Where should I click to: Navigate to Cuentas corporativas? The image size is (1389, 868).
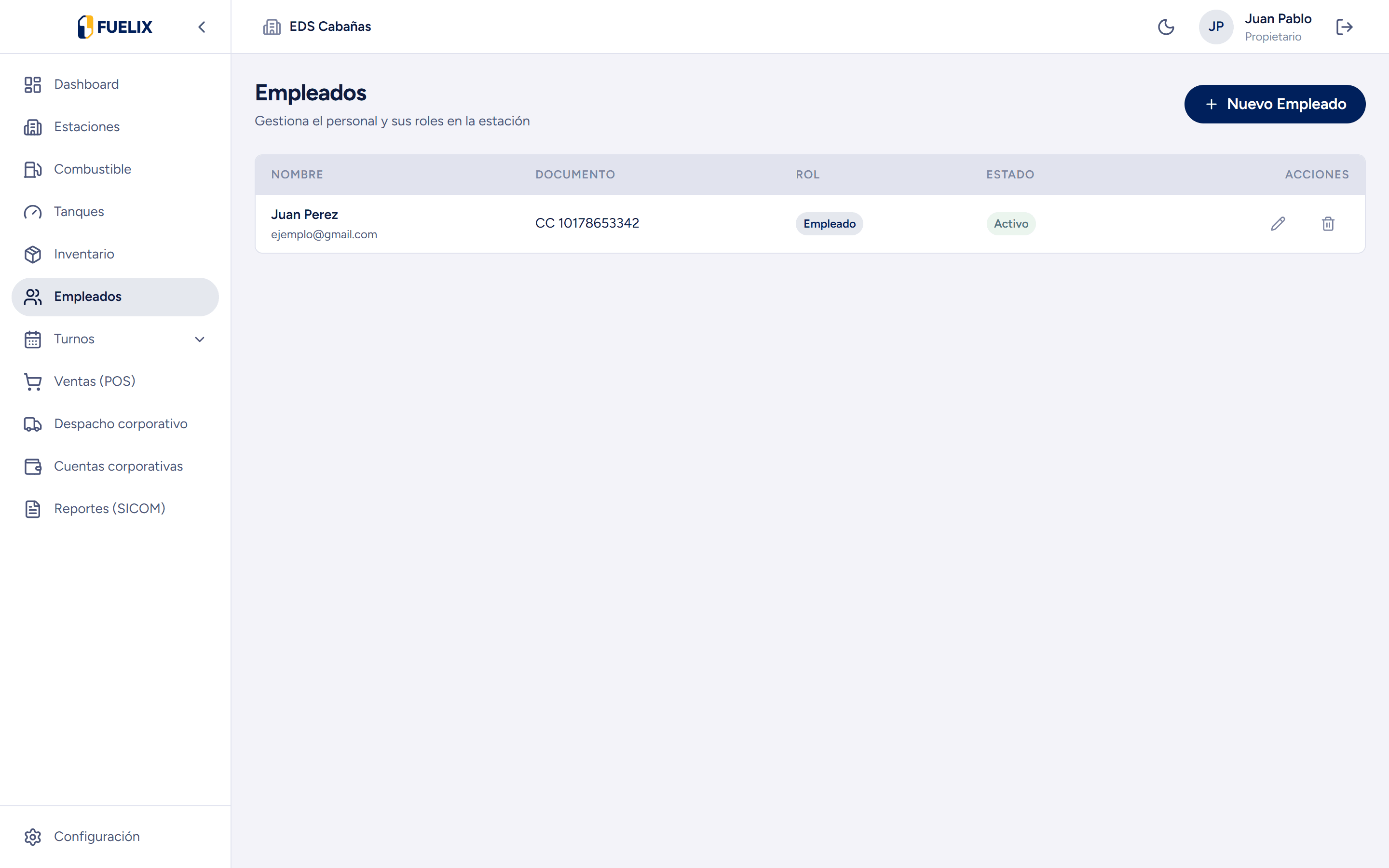point(115,467)
